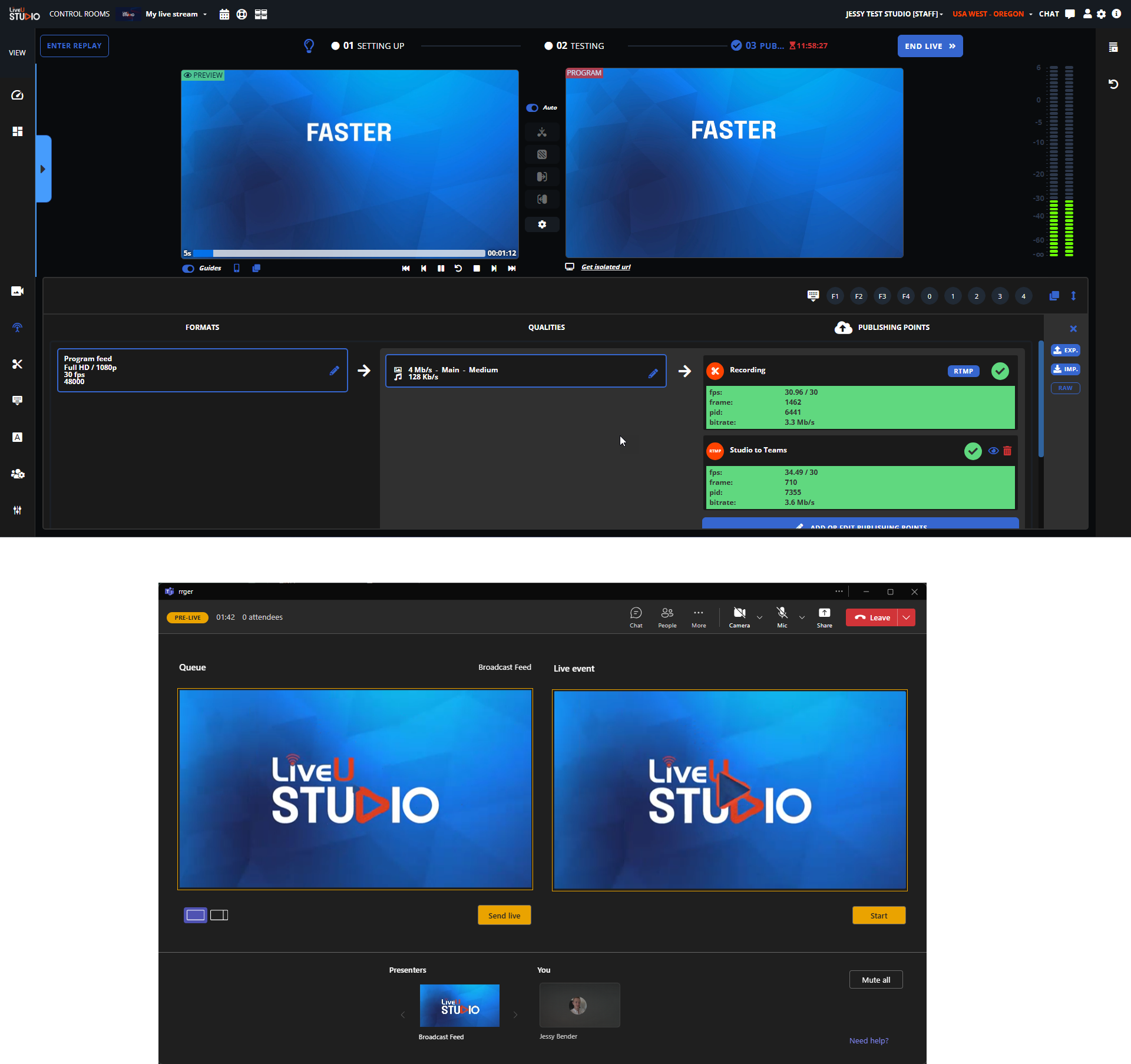Expand panel height with vertical arrows icon

pos(1073,296)
